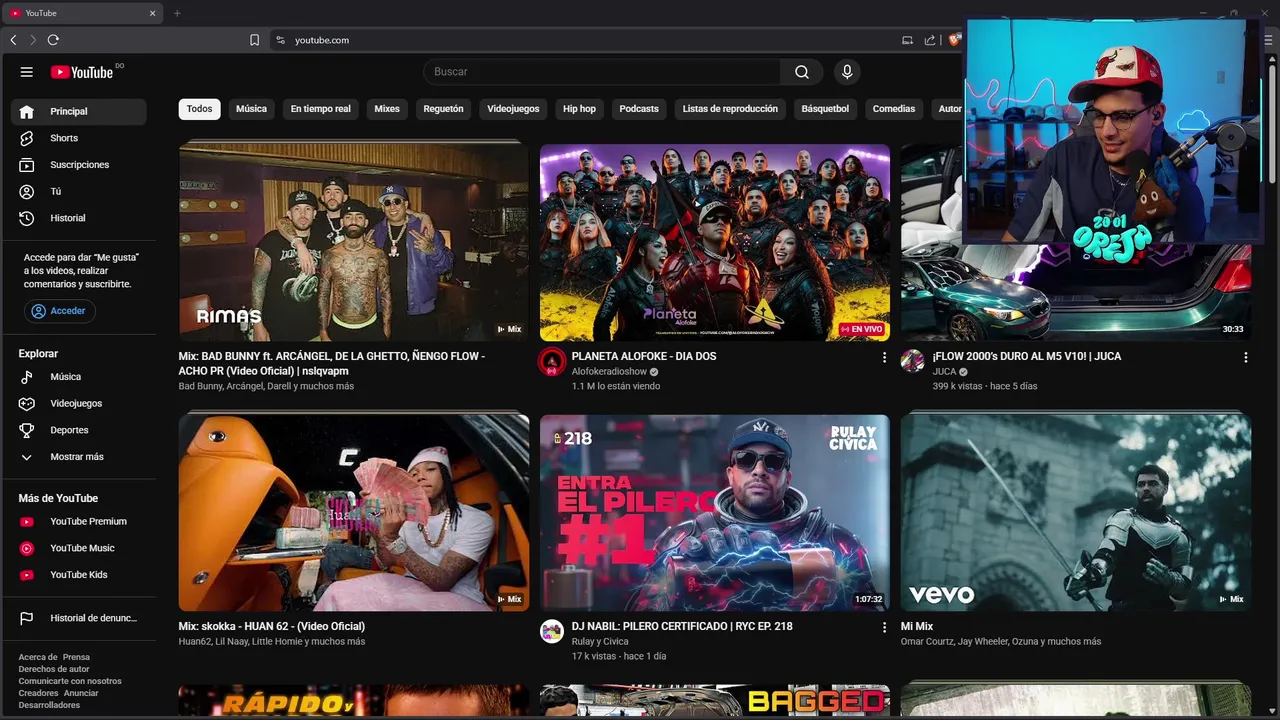This screenshot has height=720, width=1280.
Task: Open the PLANETA ALOFOKE live thumbnail
Action: [715, 242]
